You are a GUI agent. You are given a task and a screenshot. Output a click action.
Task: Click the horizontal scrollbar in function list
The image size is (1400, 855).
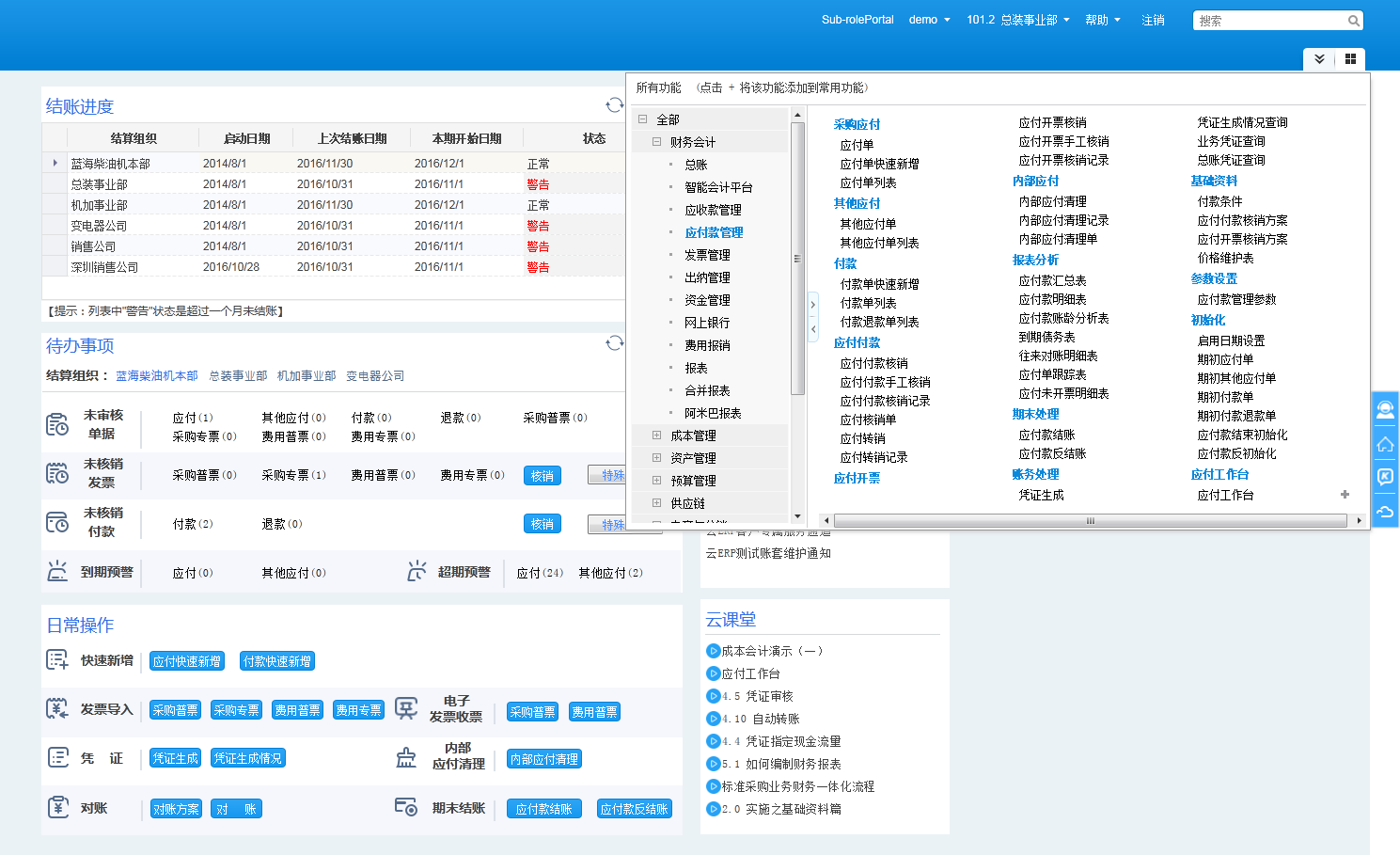(x=1090, y=520)
